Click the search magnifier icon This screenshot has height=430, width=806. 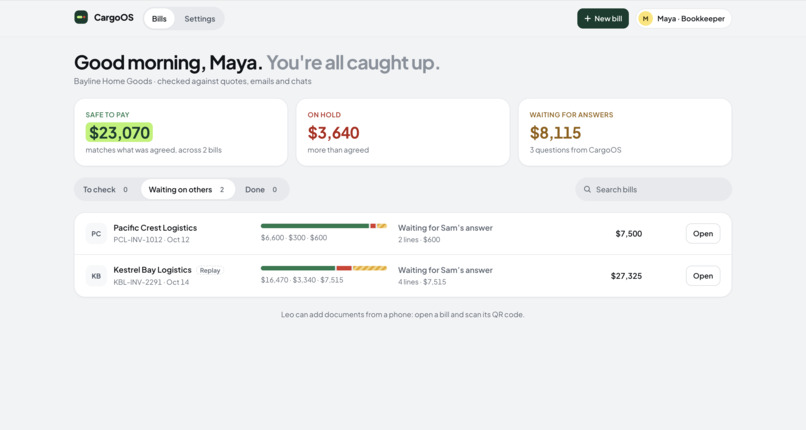point(587,190)
